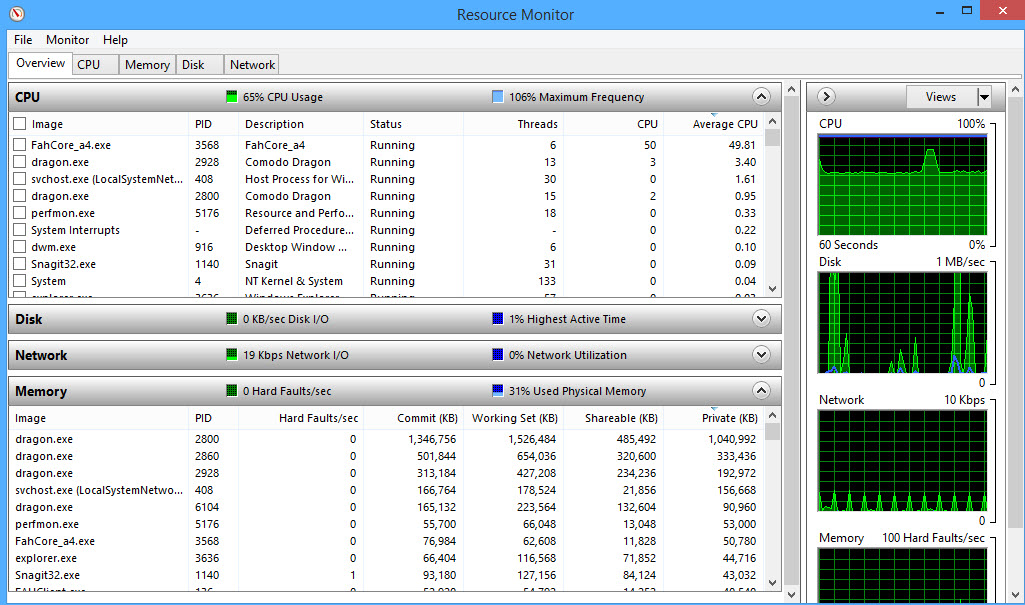The width and height of the screenshot is (1025, 605).
Task: Select dragon.exe PID 2860 in Memory list
Action: pos(386,456)
